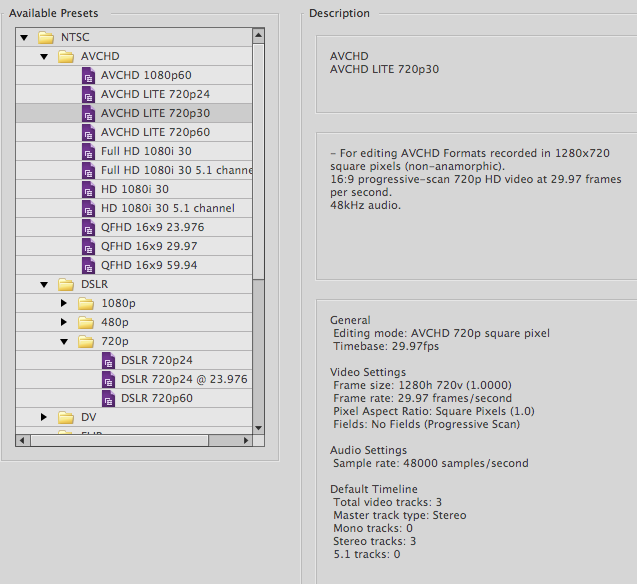
Task: Click the AVCHD LITE 720p30 preset icon
Action: tap(88, 114)
